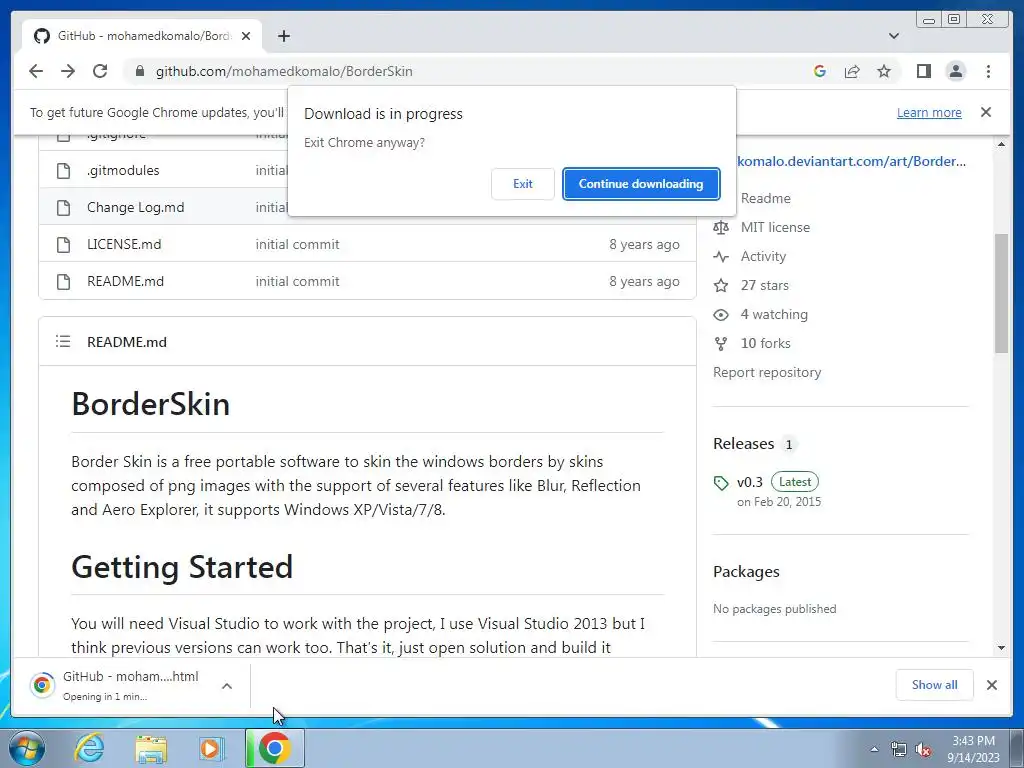The image size is (1024, 768).
Task: Click the README.md header label
Action: point(127,342)
